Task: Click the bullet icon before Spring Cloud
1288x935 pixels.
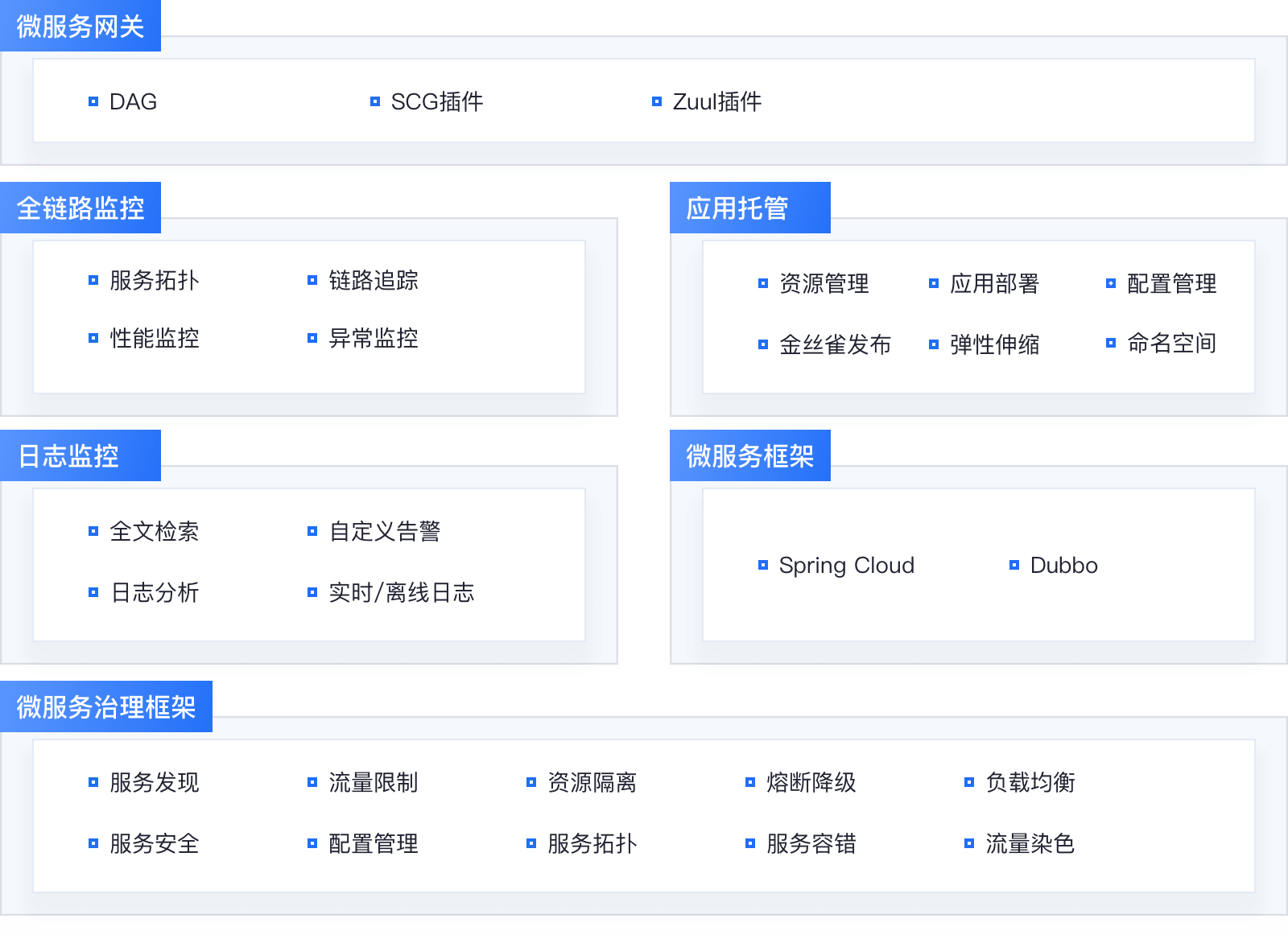Action: tap(763, 565)
